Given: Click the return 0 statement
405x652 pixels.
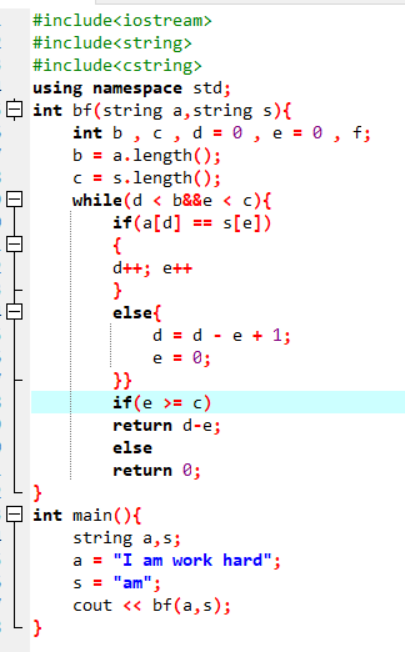Looking at the screenshot, I should [x=157, y=470].
